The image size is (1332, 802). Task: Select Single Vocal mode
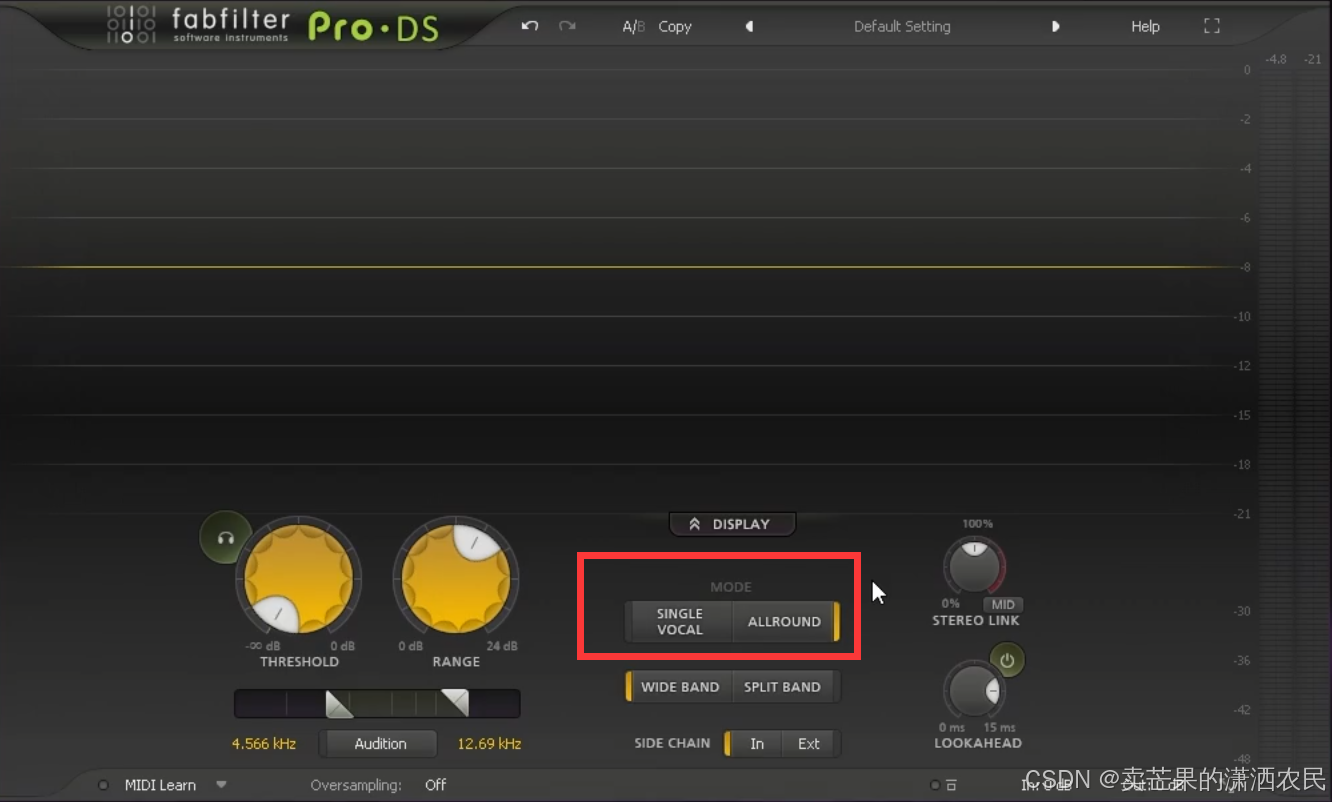click(x=679, y=621)
